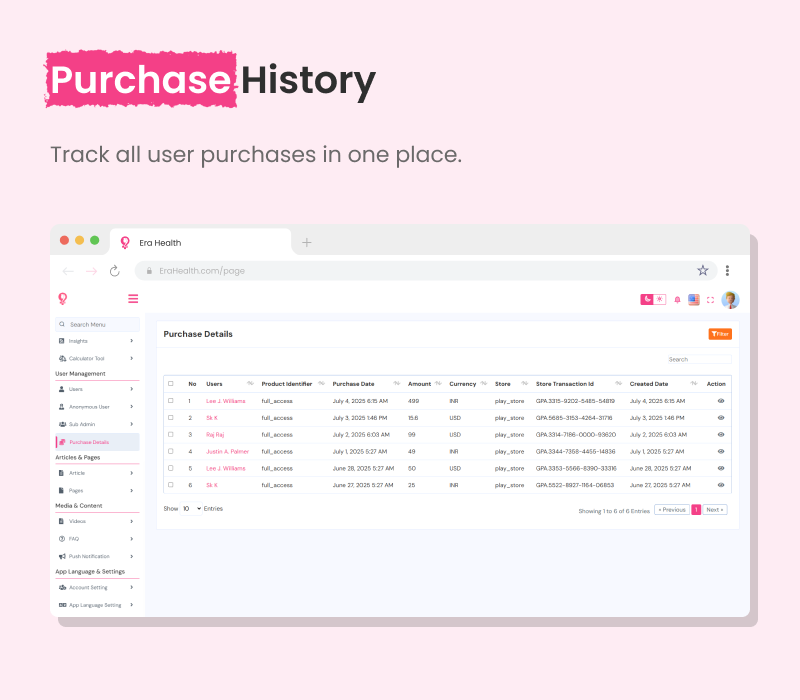This screenshot has width=800, height=700.
Task: Sort by Amount column
Action: [438, 384]
